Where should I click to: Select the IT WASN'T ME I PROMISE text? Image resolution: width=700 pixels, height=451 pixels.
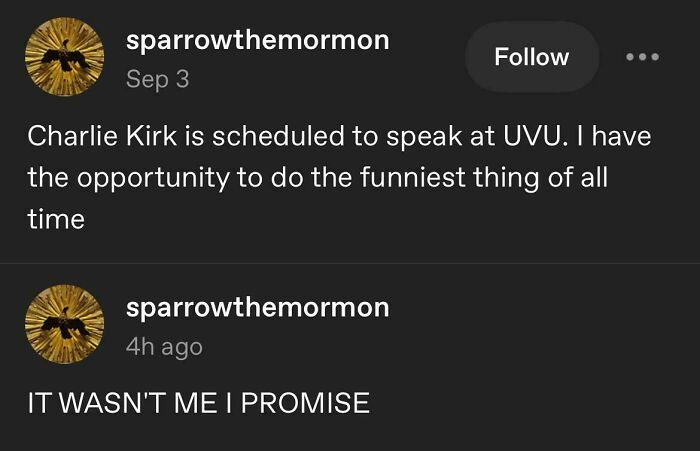[x=198, y=403]
